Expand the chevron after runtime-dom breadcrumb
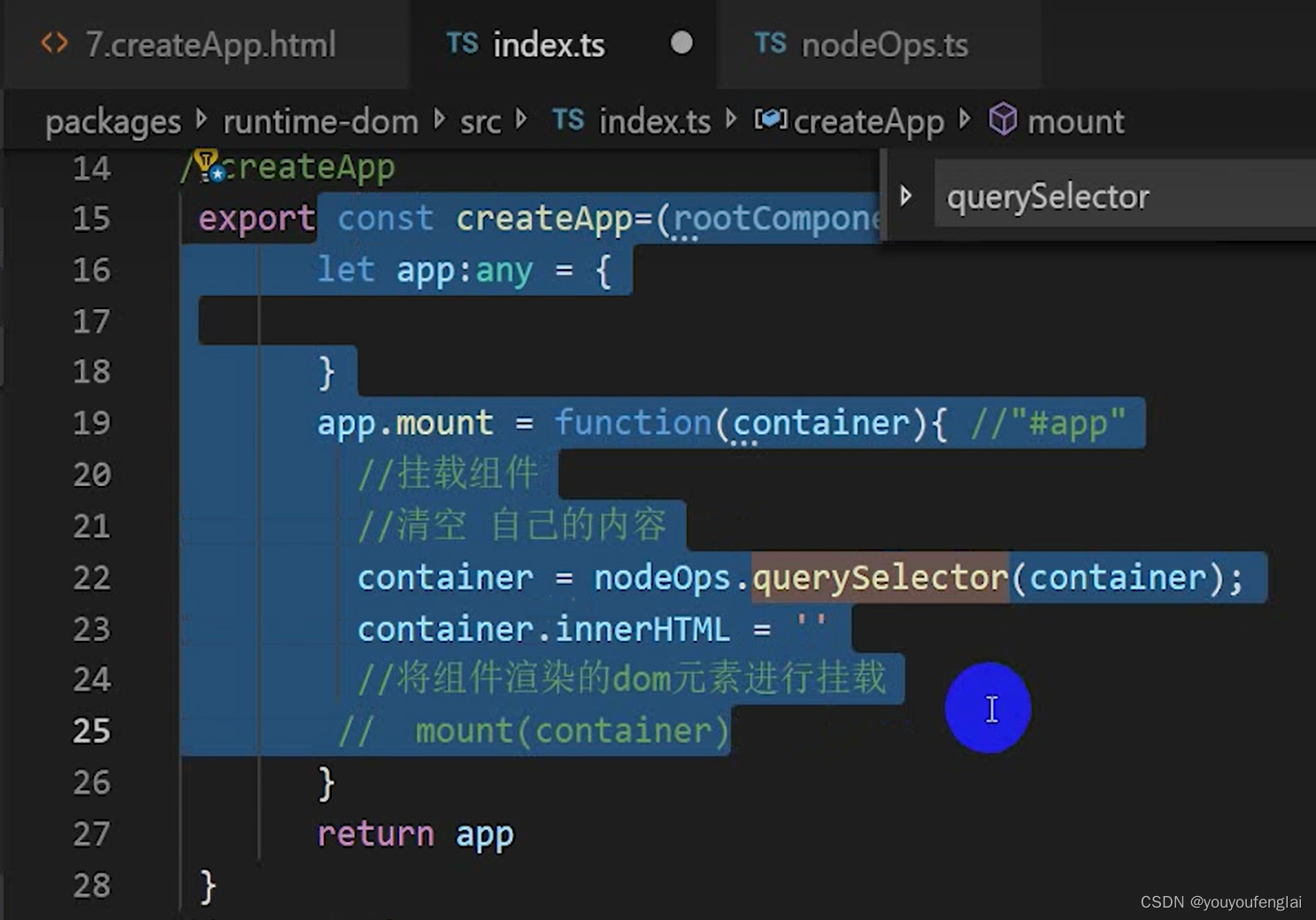The width and height of the screenshot is (1316, 920). (440, 119)
